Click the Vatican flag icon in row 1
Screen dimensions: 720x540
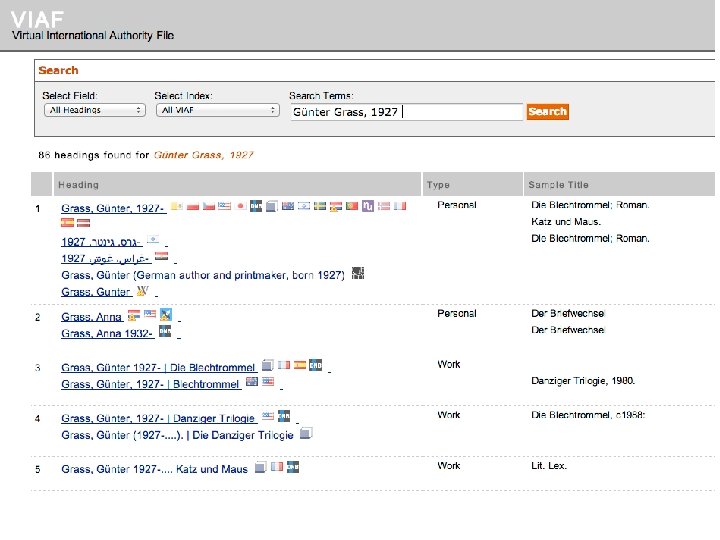pyautogui.click(x=177, y=206)
